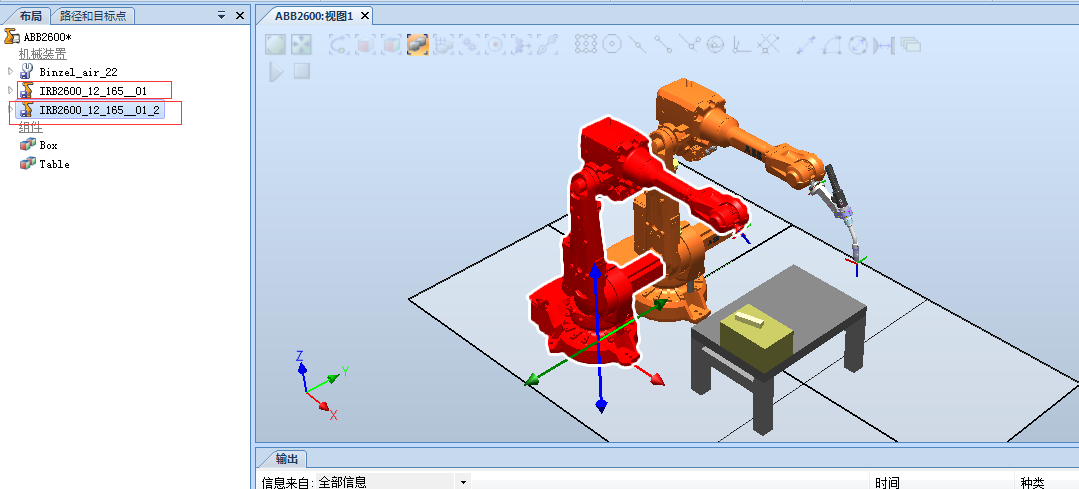Click the 时间 column header
The height and width of the screenshot is (489, 1079).
[x=887, y=483]
